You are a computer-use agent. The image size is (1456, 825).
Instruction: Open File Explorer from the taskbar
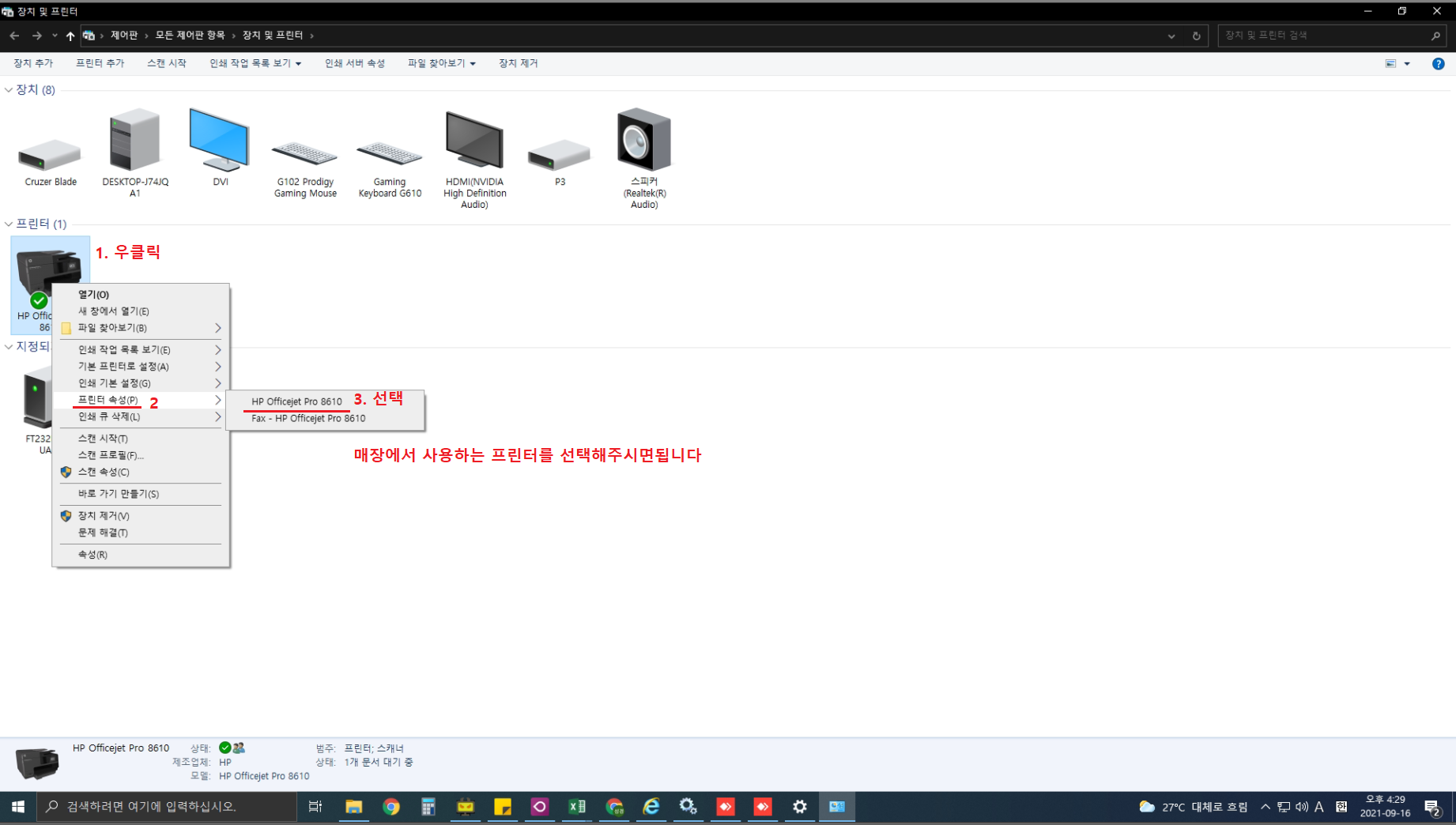[353, 807]
